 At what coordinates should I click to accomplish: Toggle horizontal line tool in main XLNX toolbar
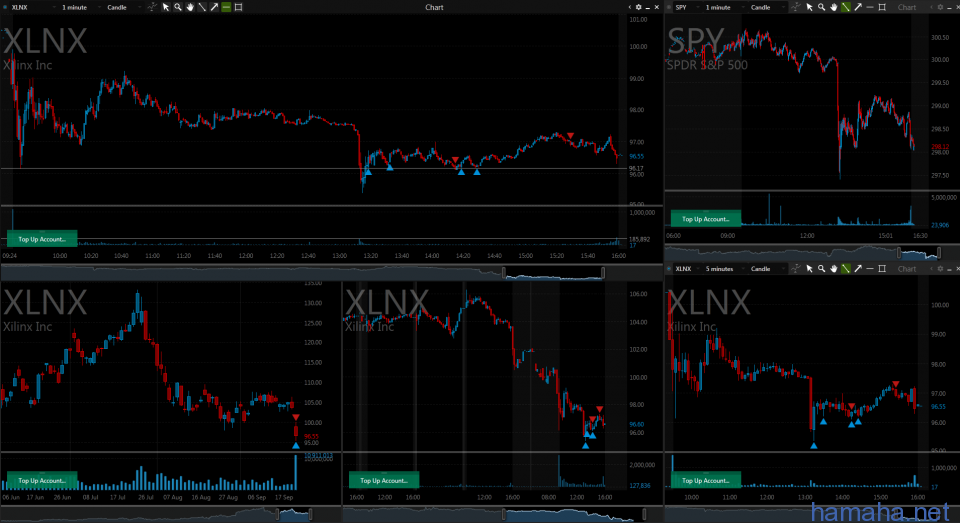click(x=226, y=7)
